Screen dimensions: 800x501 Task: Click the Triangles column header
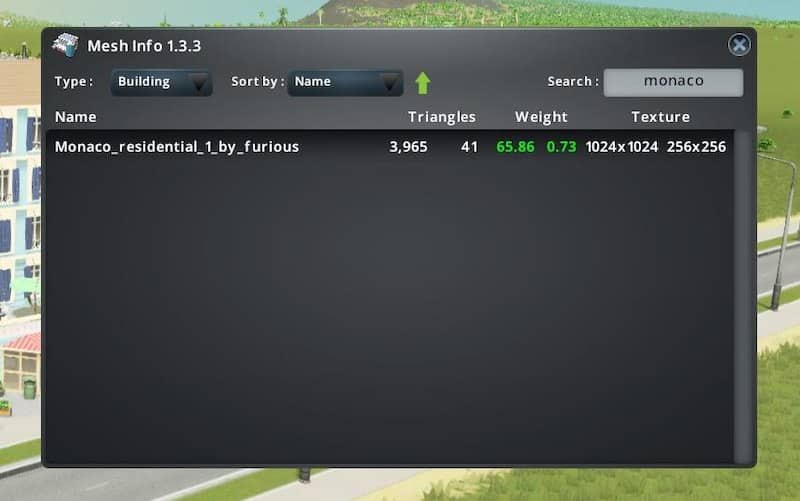(442, 117)
